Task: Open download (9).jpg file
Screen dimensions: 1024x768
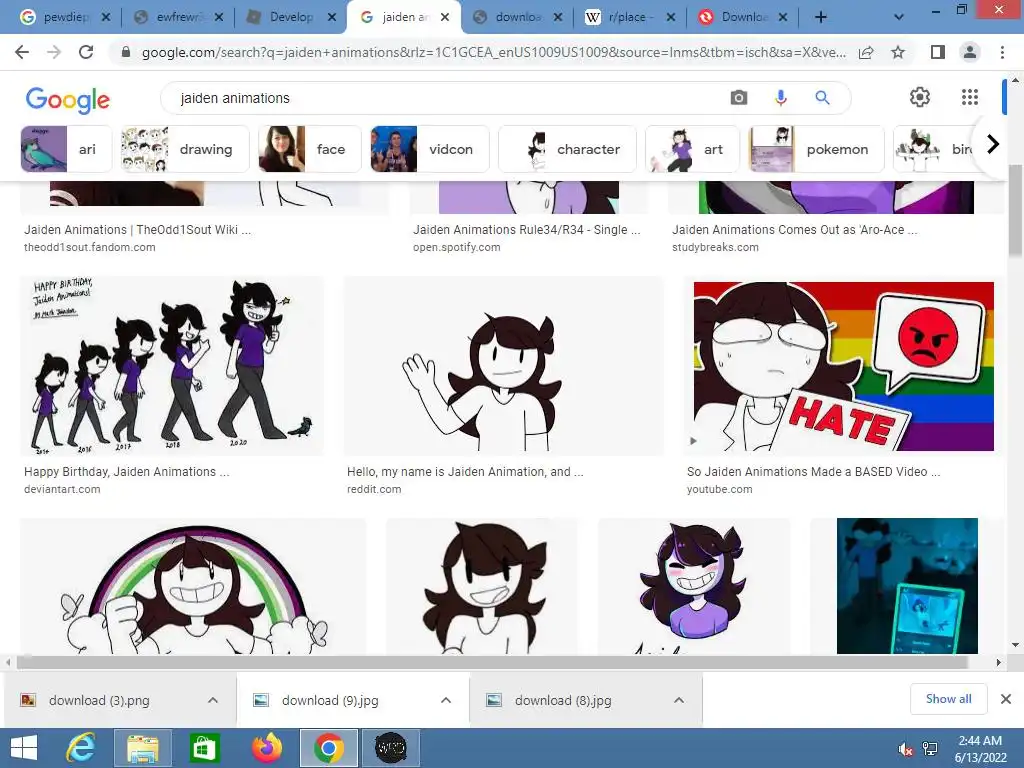Action: tap(330, 700)
